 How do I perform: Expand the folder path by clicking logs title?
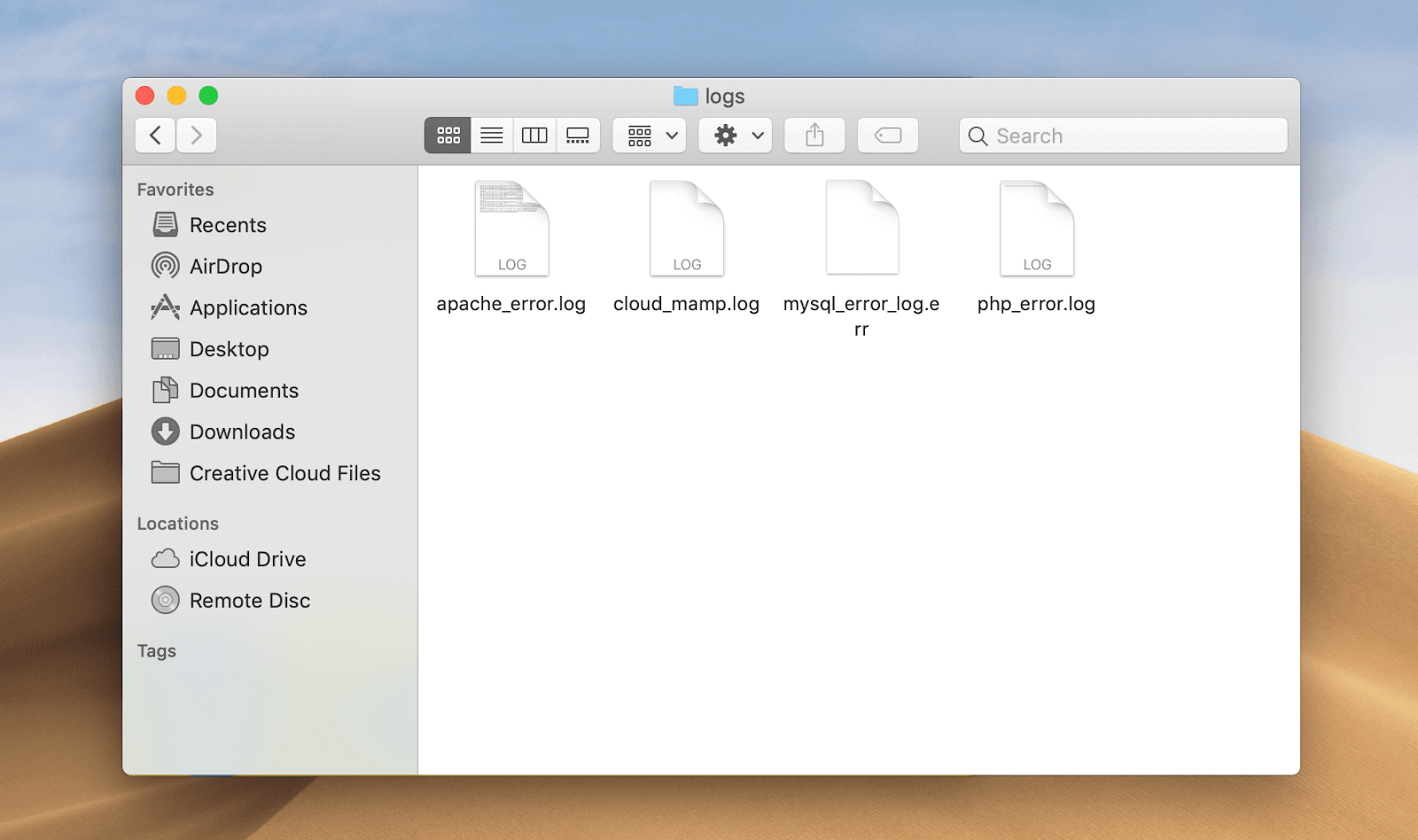[x=724, y=96]
